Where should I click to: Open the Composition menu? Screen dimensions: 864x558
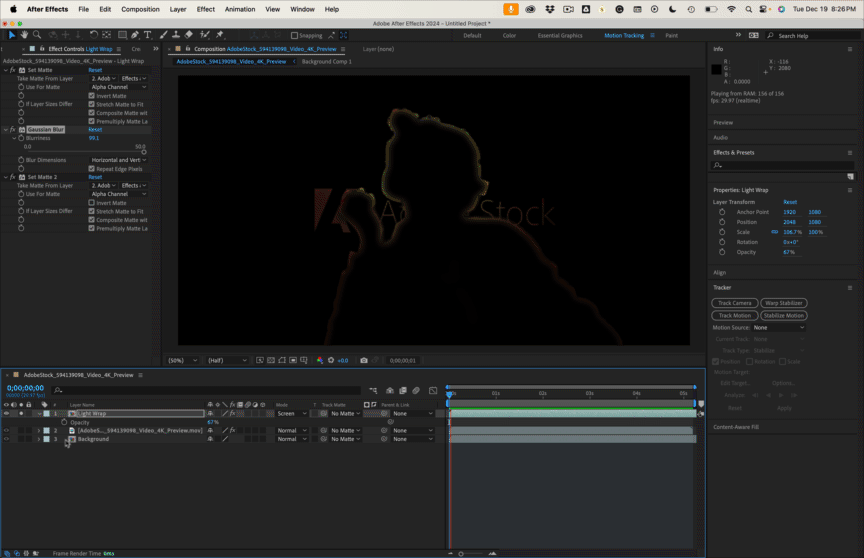pyautogui.click(x=140, y=9)
